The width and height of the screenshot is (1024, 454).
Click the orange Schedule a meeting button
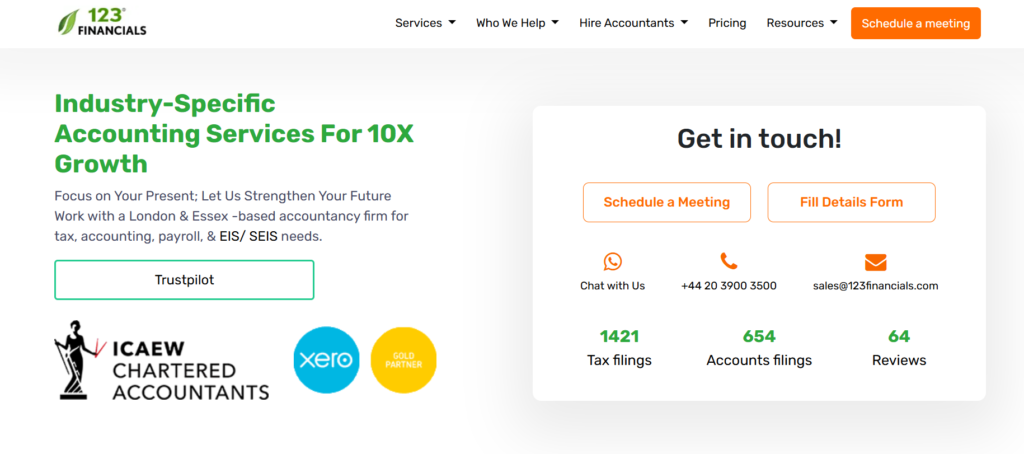pos(916,24)
